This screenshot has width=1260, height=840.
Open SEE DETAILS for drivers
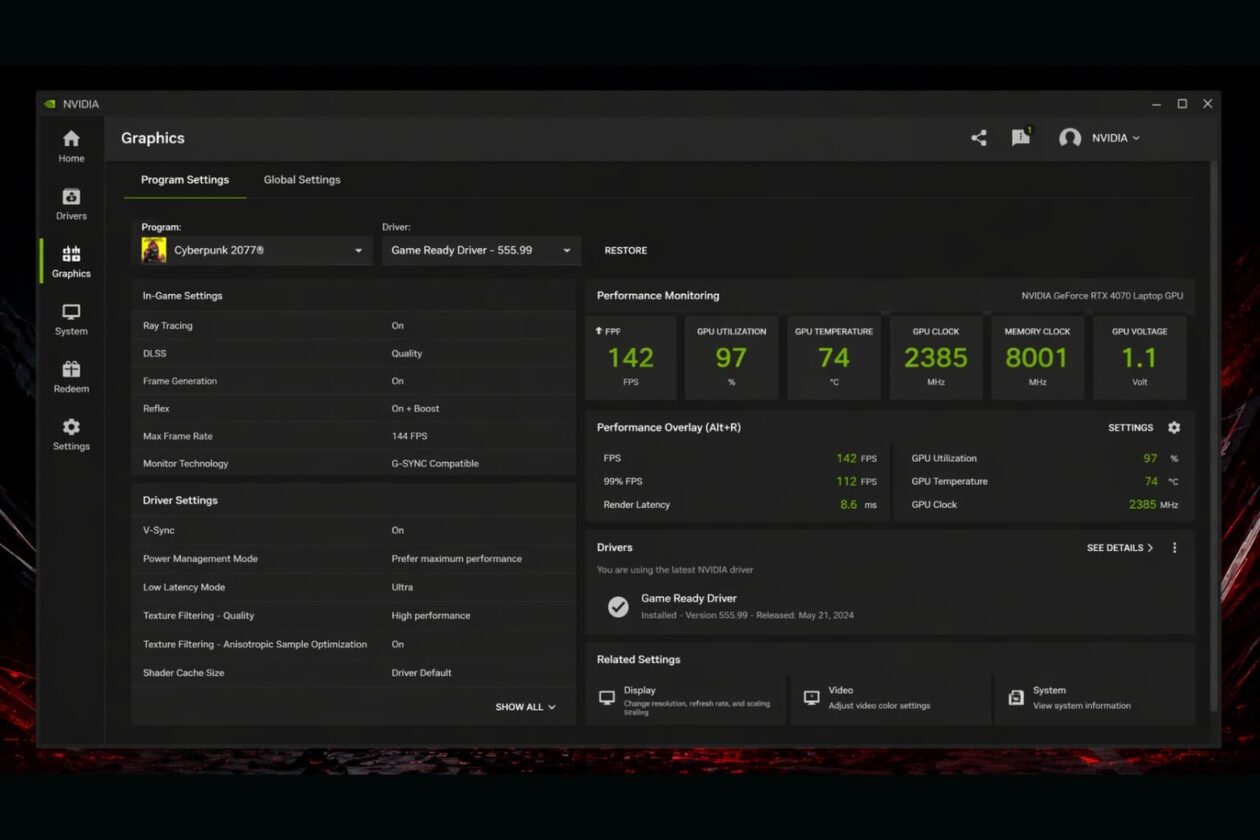[1120, 548]
